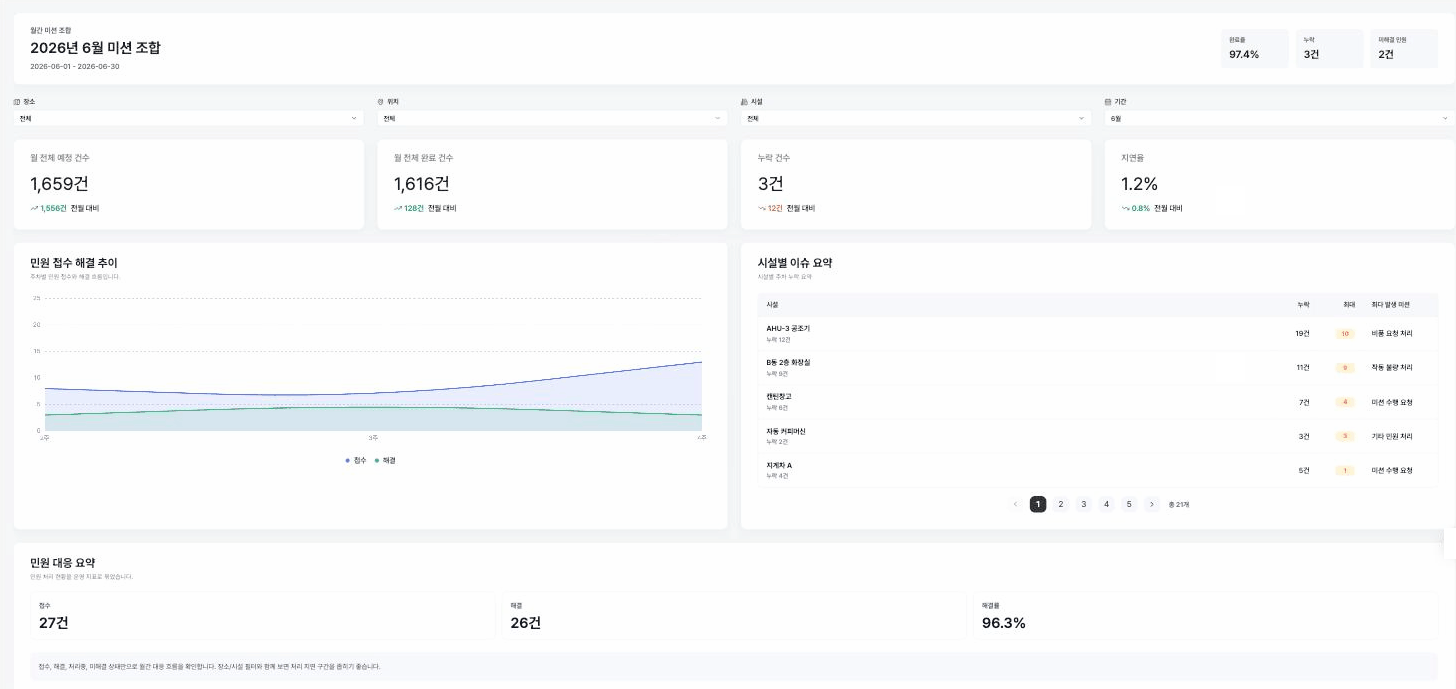Click downward trend icon beside 12건
Image resolution: width=1456 pixels, height=689 pixels.
tap(762, 208)
